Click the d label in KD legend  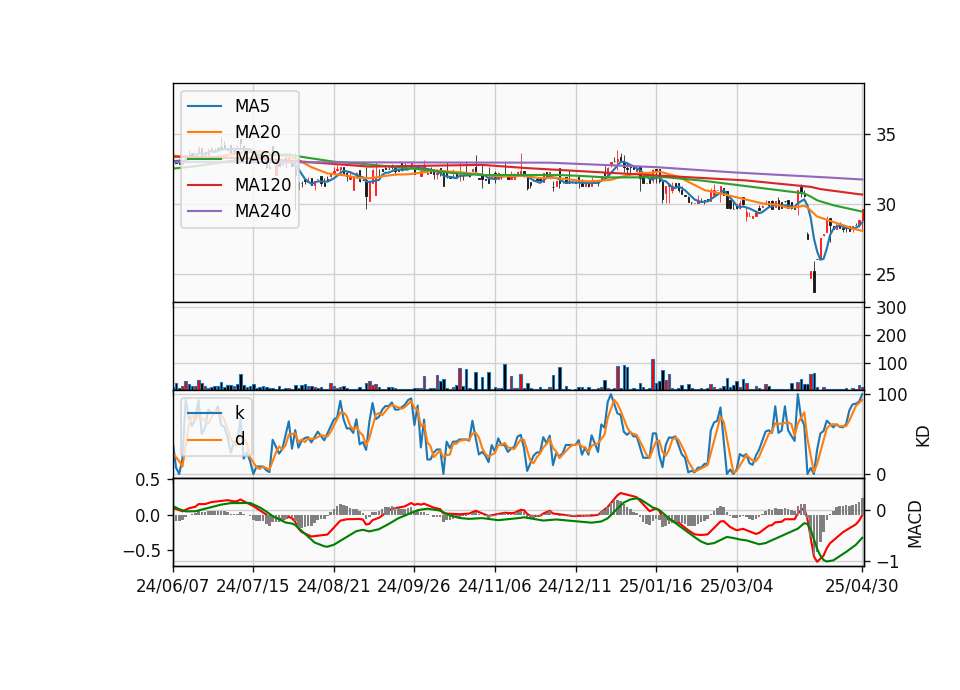239,439
